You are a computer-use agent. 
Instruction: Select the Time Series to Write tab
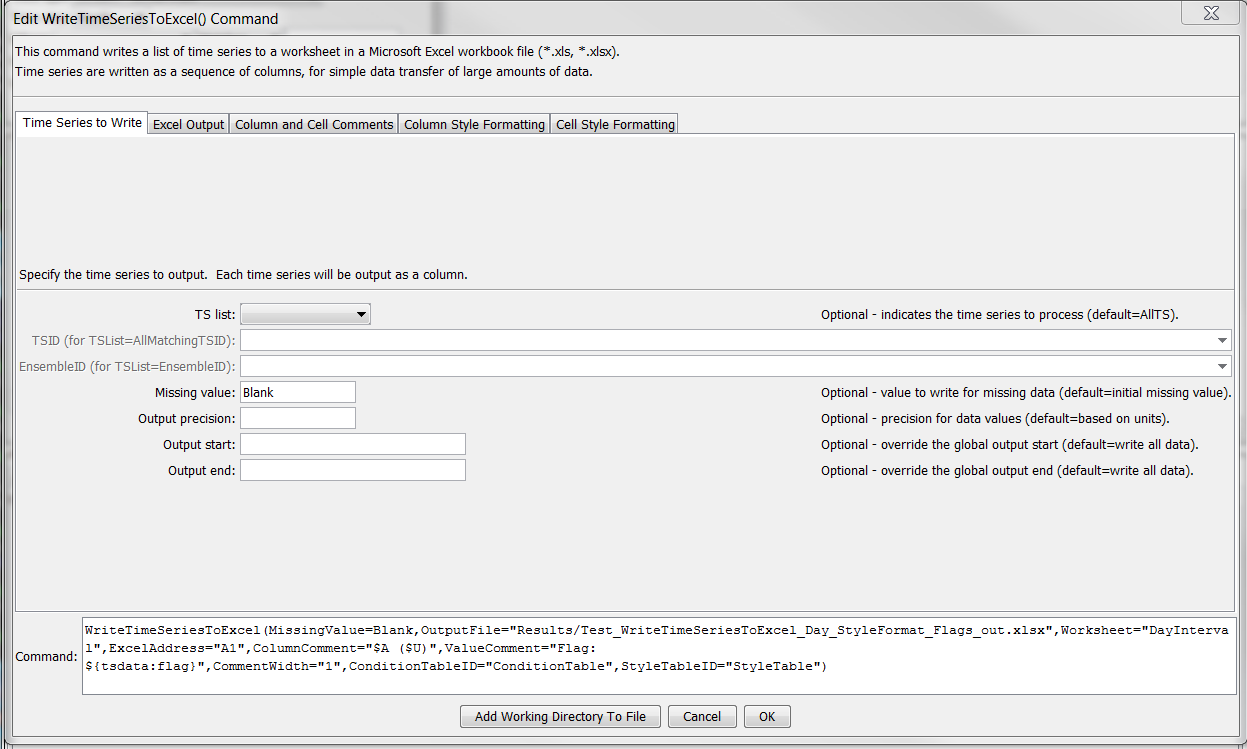coord(81,124)
